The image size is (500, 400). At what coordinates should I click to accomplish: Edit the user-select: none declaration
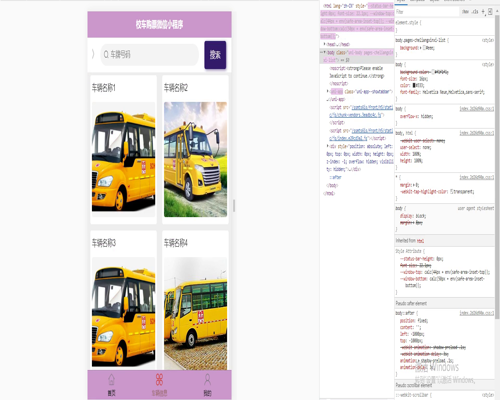(415, 147)
